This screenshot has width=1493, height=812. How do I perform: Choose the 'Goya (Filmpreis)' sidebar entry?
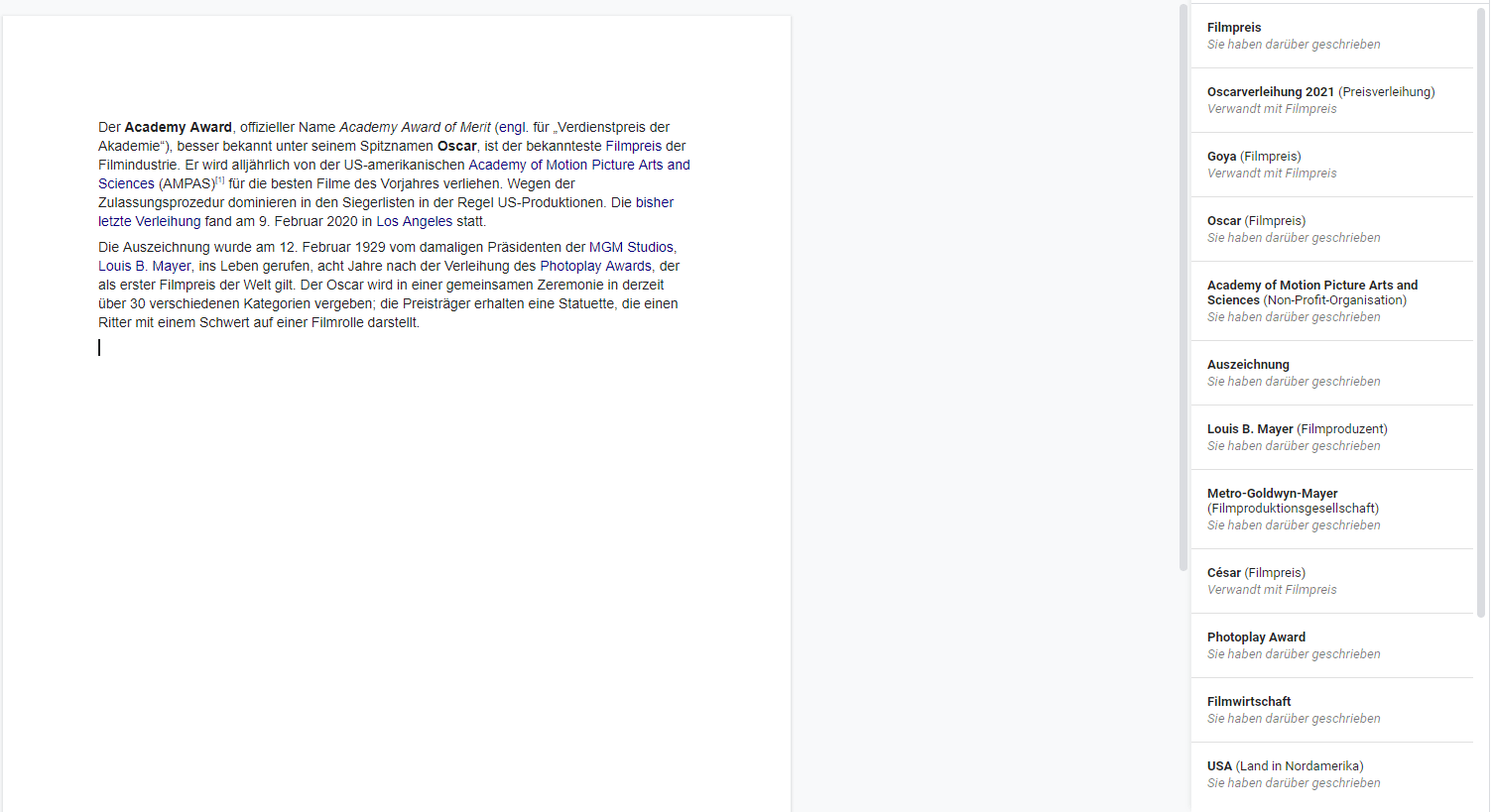1332,165
